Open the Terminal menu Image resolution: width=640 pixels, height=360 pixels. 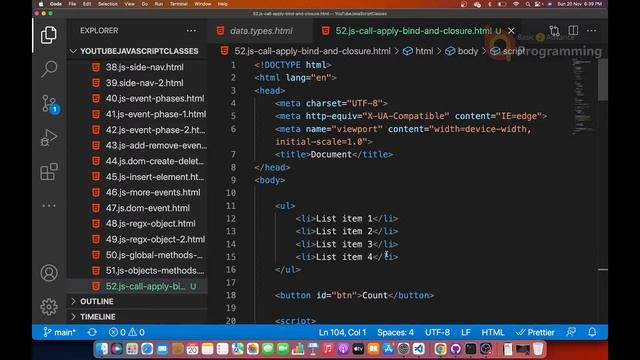point(178,4)
